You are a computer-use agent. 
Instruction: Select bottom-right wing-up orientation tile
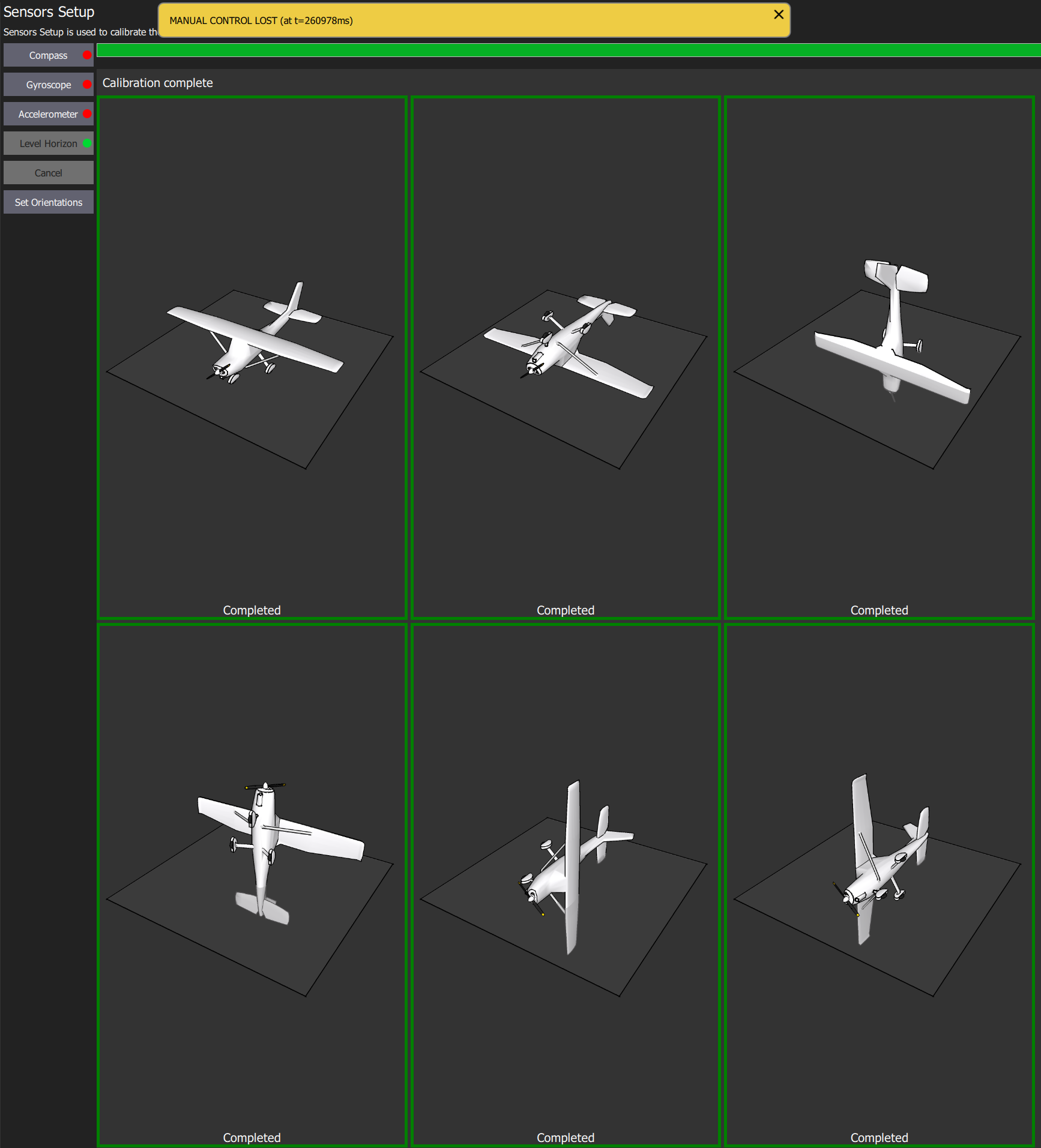point(880,885)
